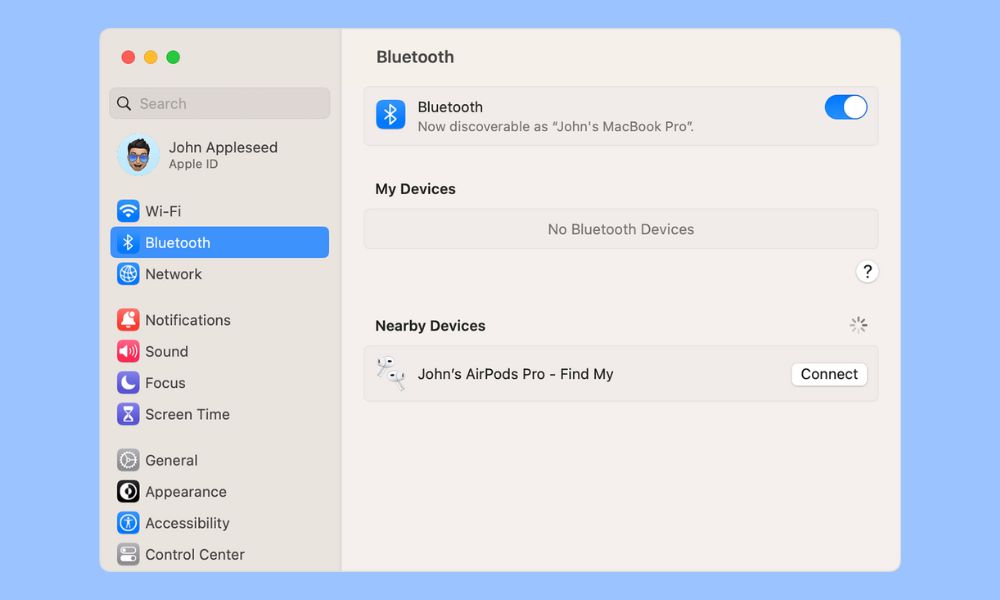This screenshot has width=1000, height=600.
Task: Open Focus settings moon icon
Action: [x=128, y=383]
